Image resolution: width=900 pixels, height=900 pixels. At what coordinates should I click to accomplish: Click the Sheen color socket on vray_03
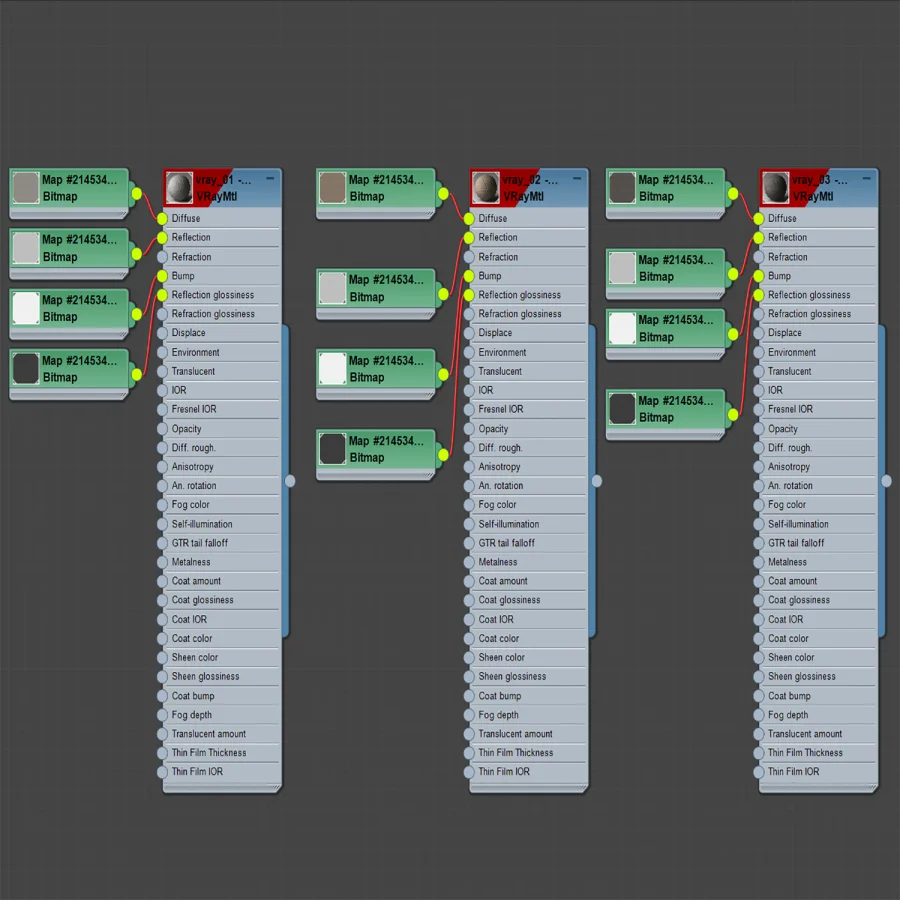click(x=759, y=658)
